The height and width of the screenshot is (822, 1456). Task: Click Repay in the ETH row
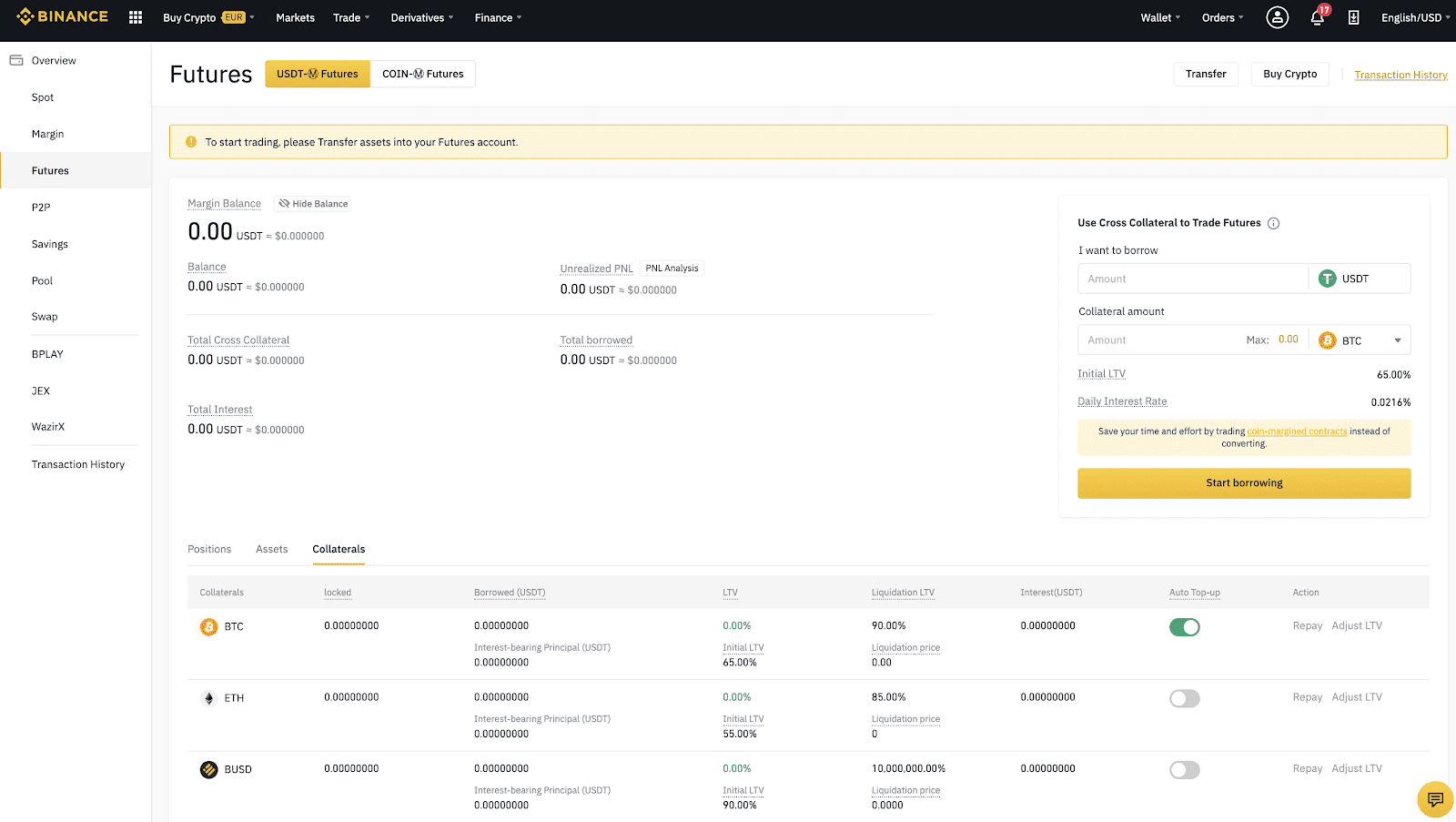(x=1308, y=697)
